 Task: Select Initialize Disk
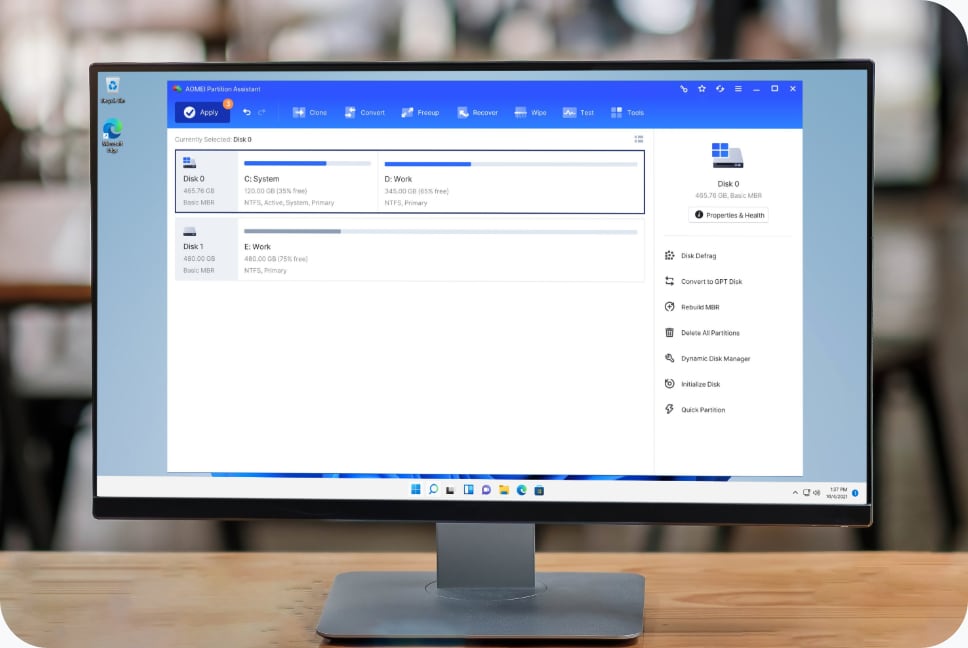click(x=693, y=384)
